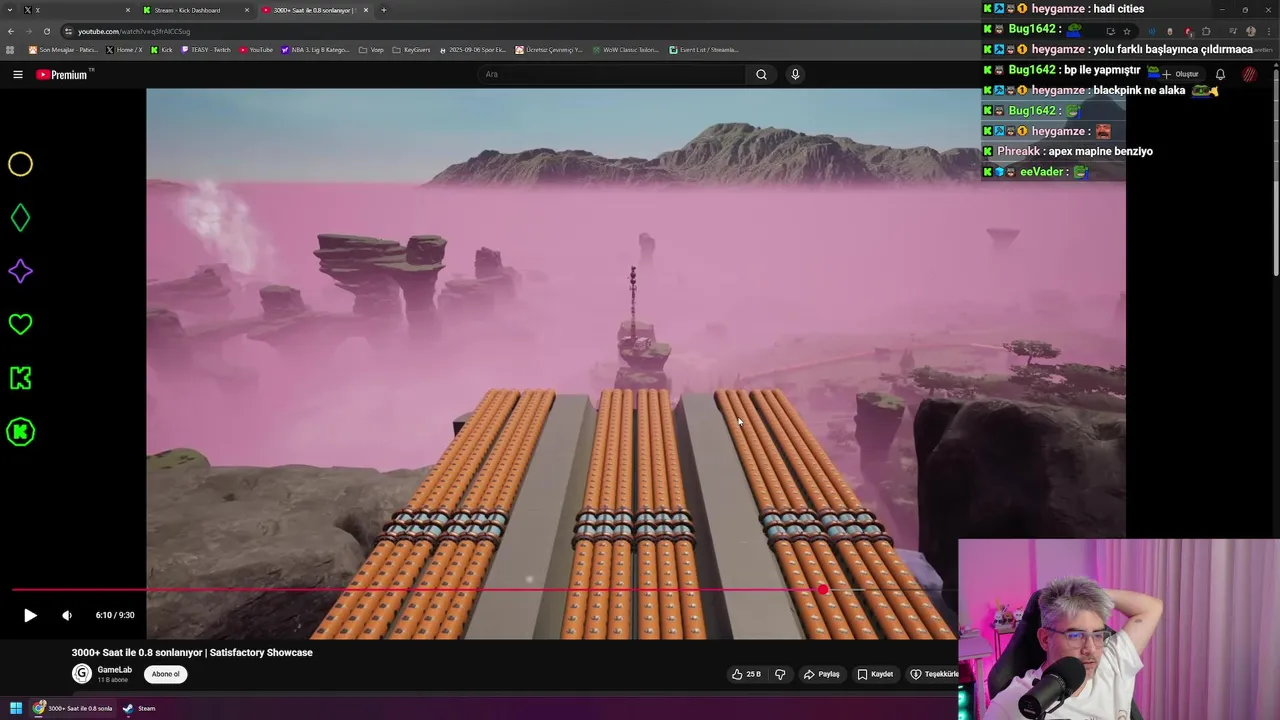Open the Windows Start menu
Screen dimensions: 1280x720
coord(16,708)
